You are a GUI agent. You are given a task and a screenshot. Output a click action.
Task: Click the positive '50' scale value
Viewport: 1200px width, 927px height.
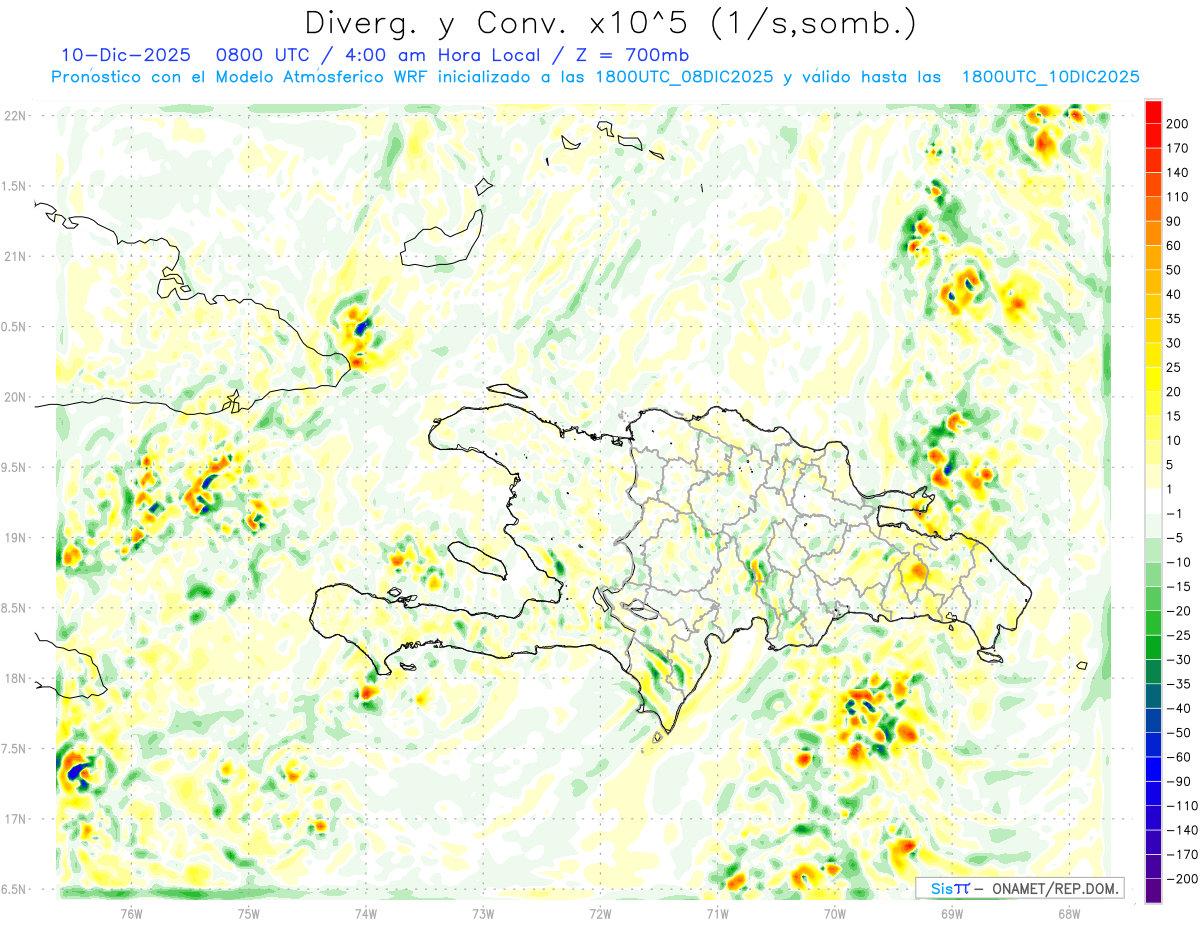(x=1175, y=270)
